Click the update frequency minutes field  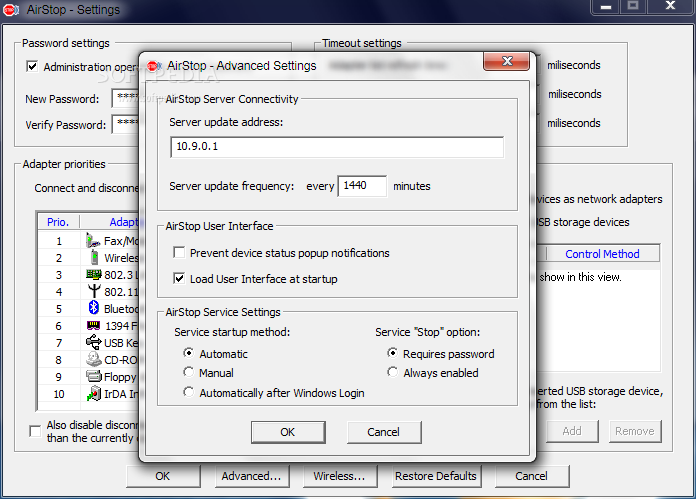click(x=362, y=186)
